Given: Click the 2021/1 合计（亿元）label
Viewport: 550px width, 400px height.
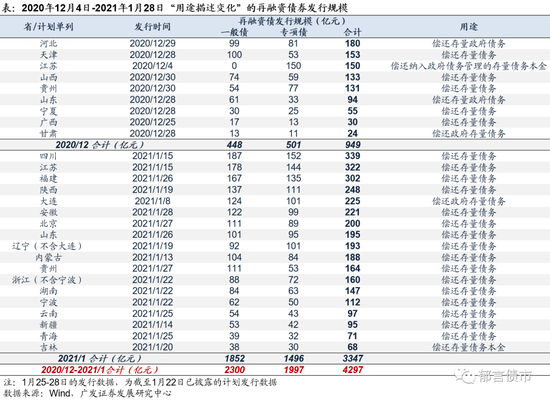Looking at the screenshot, I should click(x=100, y=358).
